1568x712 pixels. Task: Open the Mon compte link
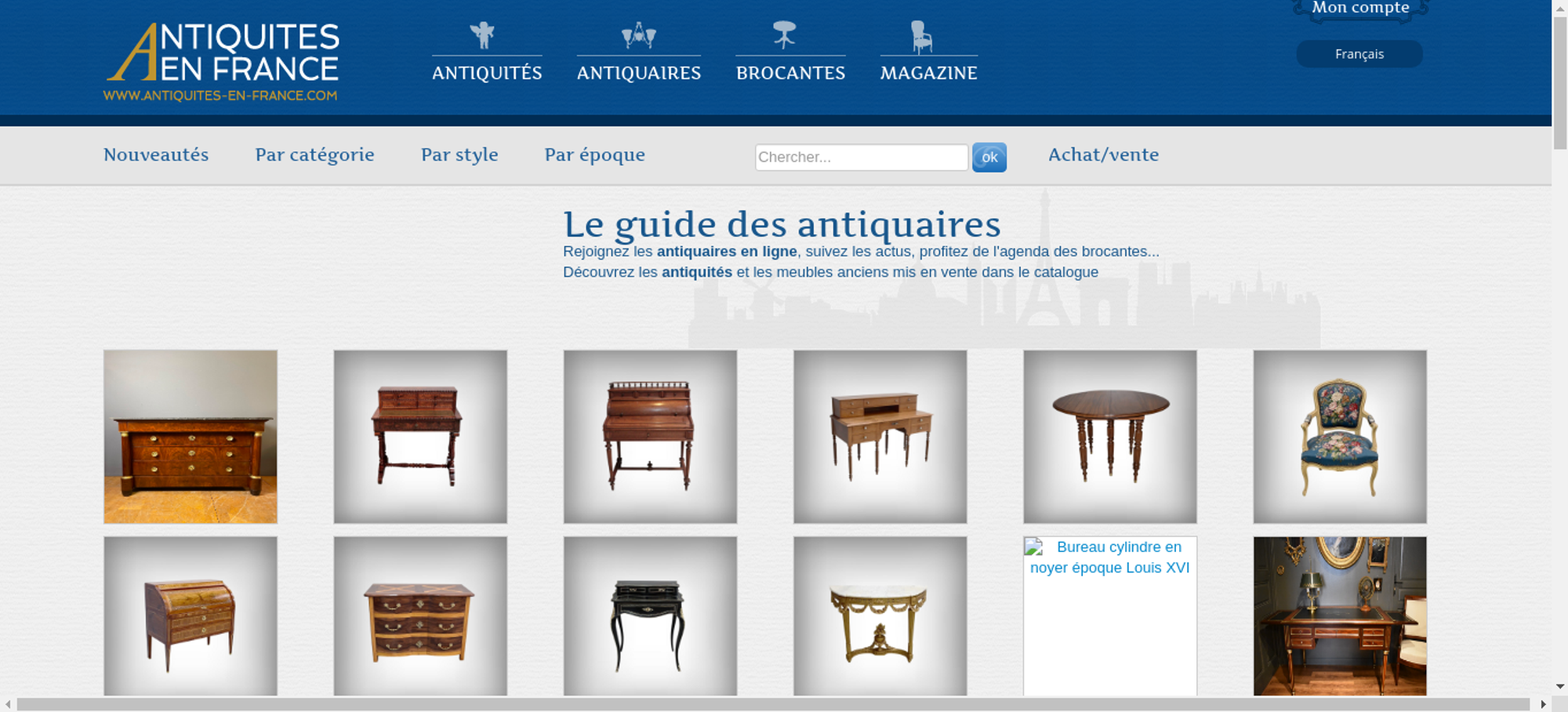tap(1360, 8)
